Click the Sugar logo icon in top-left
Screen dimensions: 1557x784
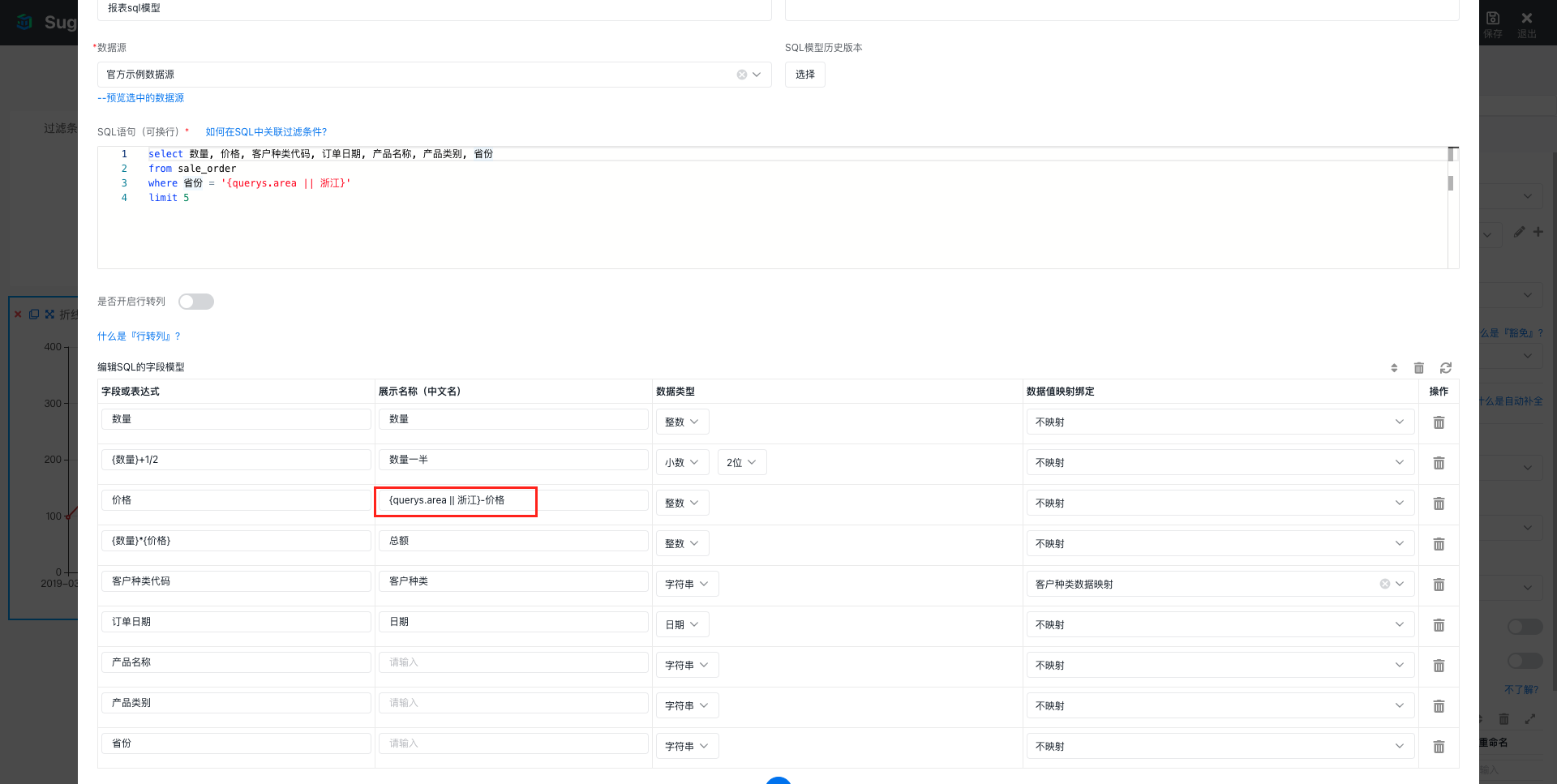[x=25, y=22]
